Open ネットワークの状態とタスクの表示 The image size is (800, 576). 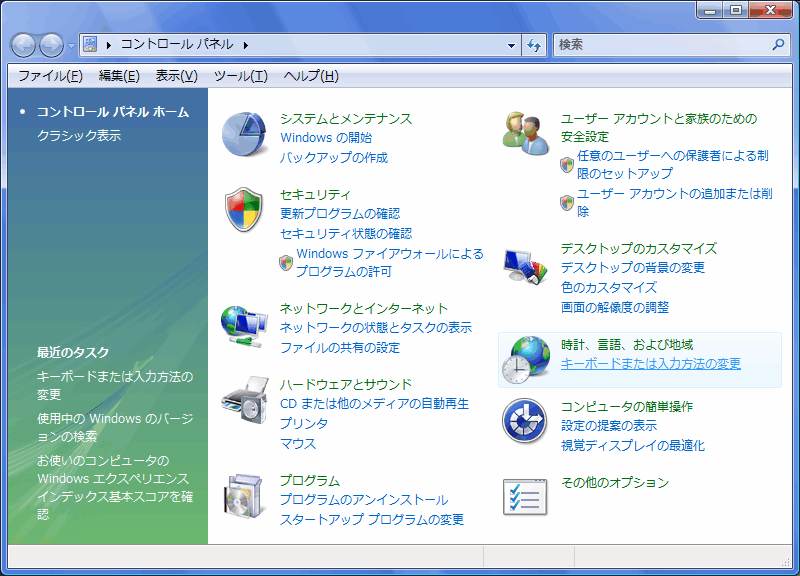[376, 328]
